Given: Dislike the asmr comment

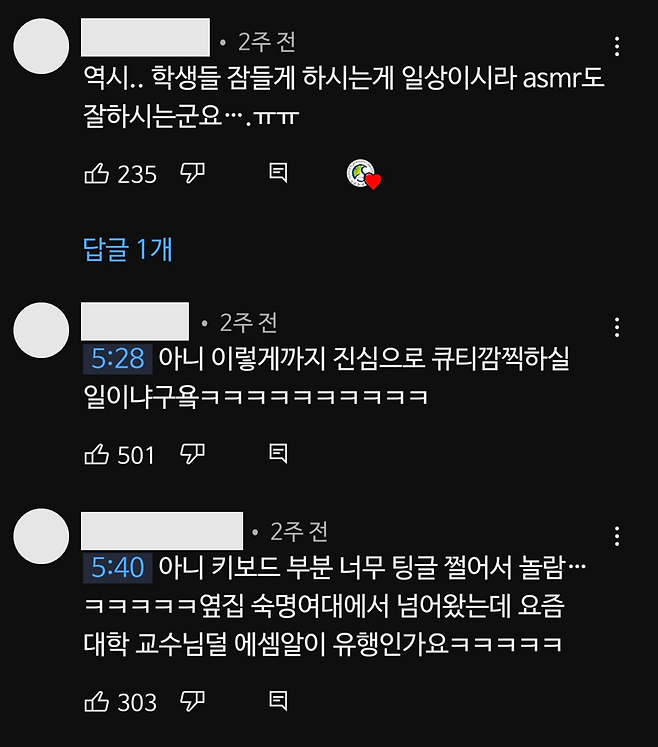Looking at the screenshot, I should (192, 173).
